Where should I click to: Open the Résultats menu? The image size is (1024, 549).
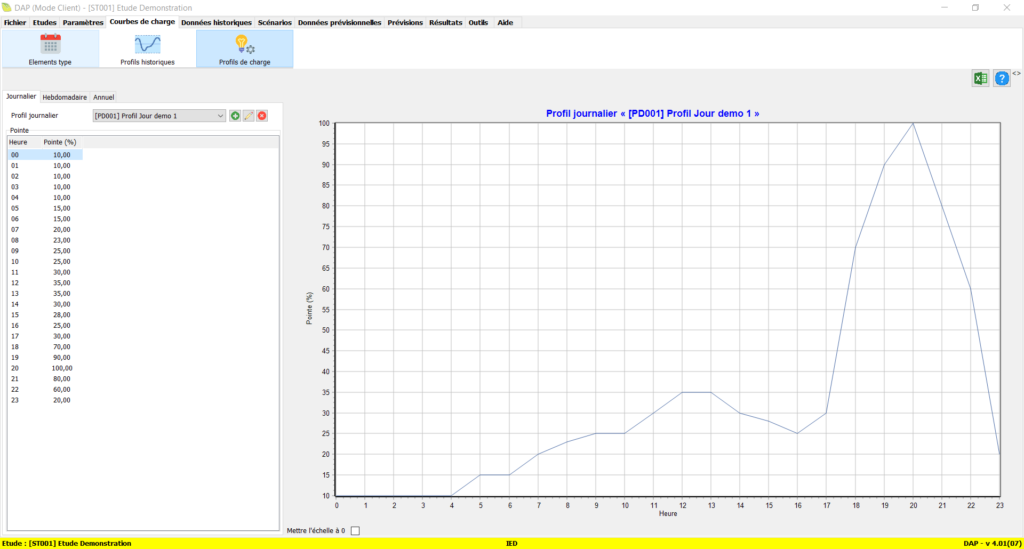pyautogui.click(x=445, y=22)
